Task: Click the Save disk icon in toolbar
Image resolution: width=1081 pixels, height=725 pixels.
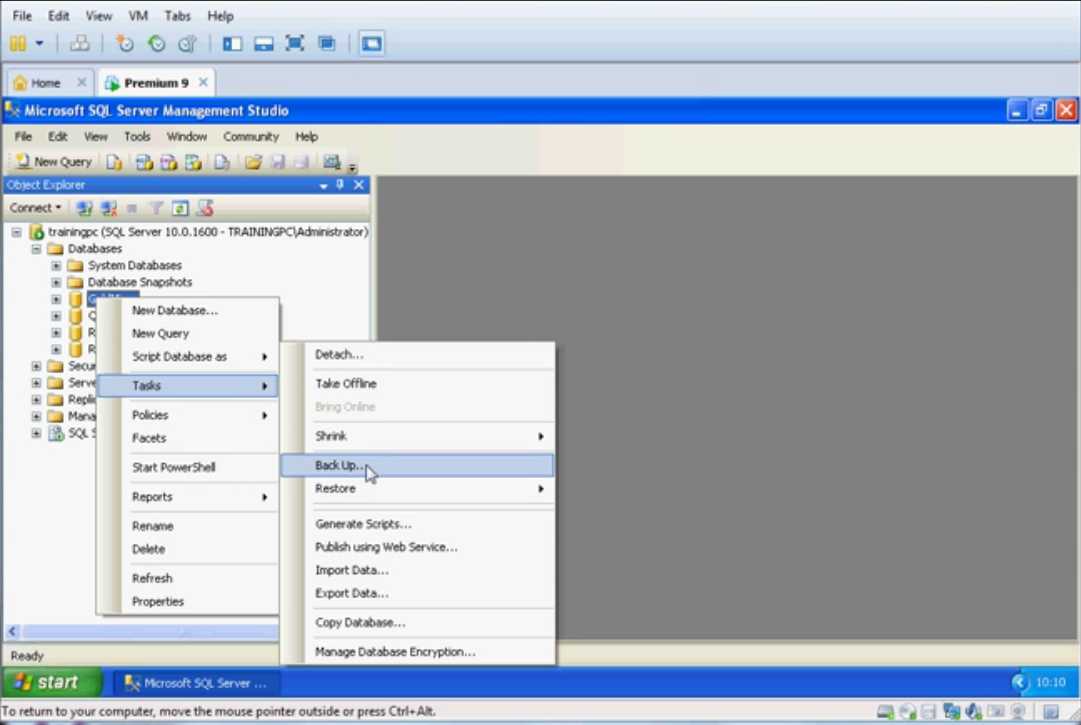Action: 278,162
